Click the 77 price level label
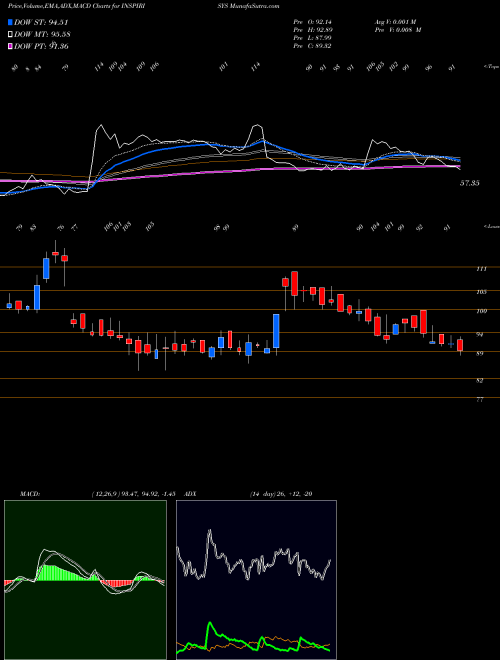 479,399
